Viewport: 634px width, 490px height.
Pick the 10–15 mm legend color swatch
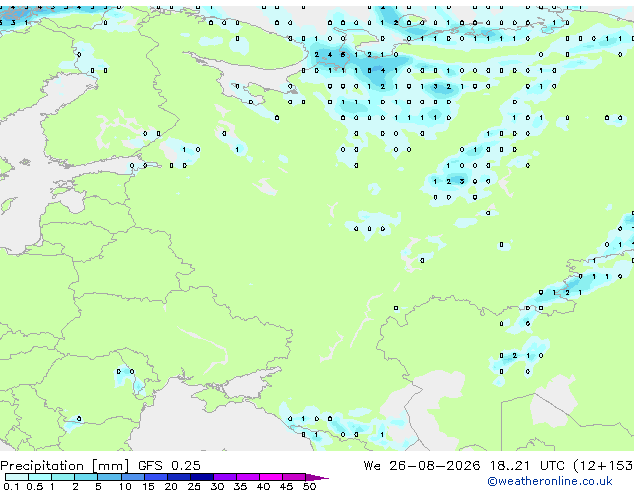[x=133, y=477]
